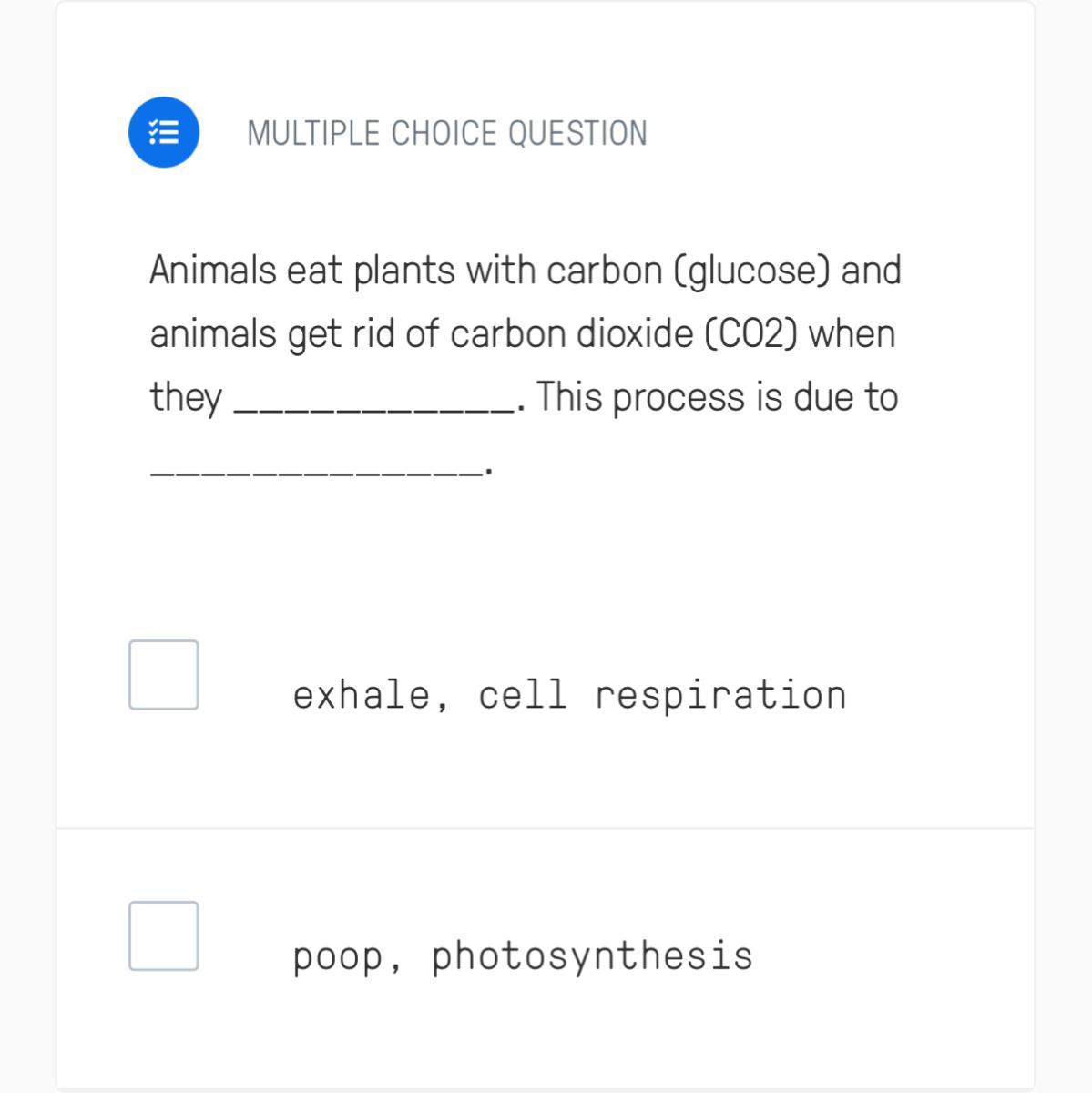Click the word "QUESTION" in the heading
This screenshot has width=1092, height=1093.
pos(577,134)
